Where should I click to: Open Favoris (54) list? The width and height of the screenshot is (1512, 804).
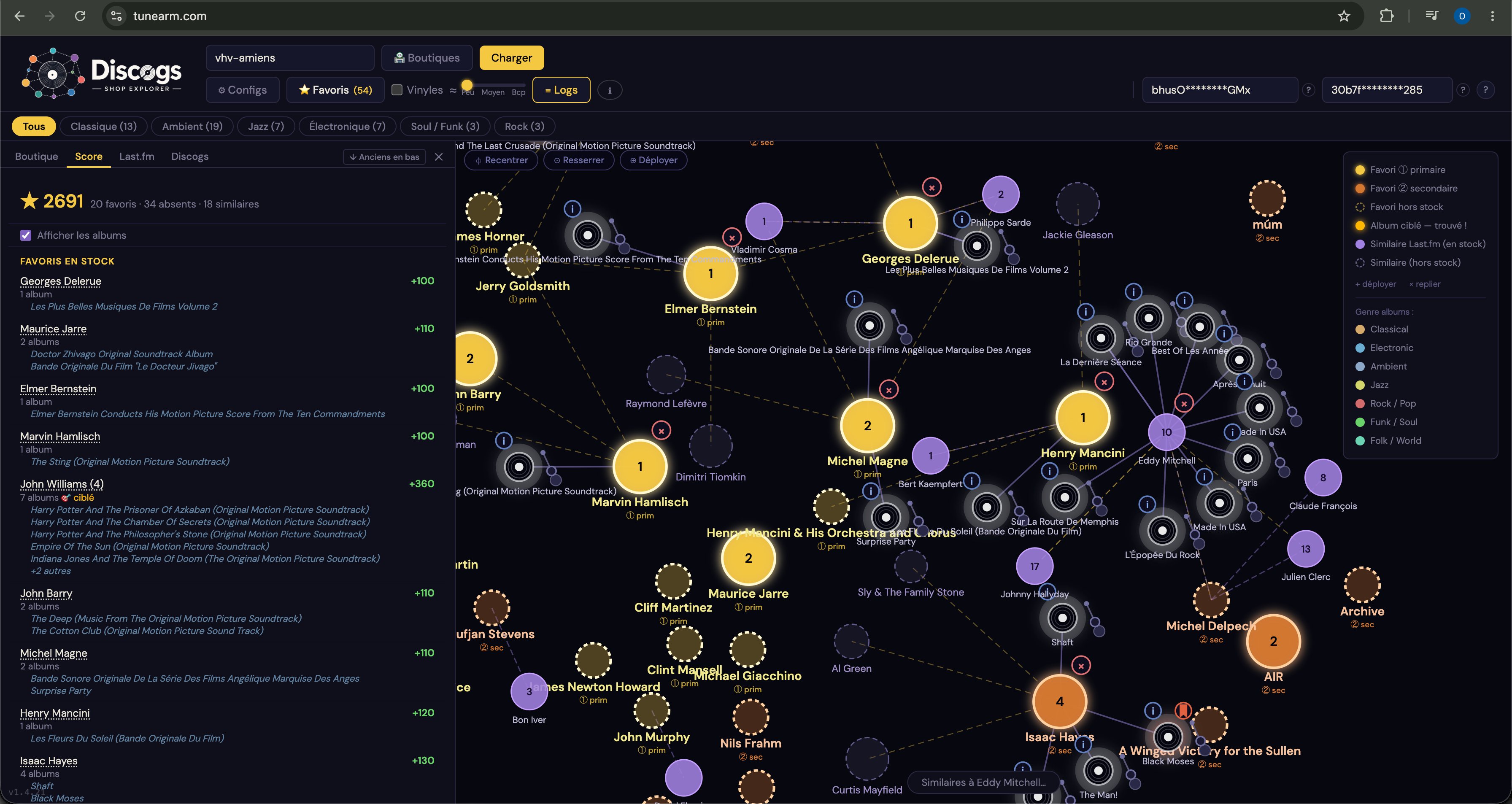click(335, 90)
